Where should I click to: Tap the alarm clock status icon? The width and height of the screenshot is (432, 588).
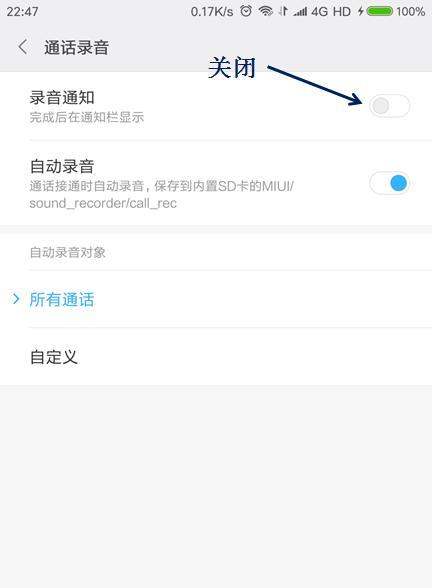(x=246, y=11)
